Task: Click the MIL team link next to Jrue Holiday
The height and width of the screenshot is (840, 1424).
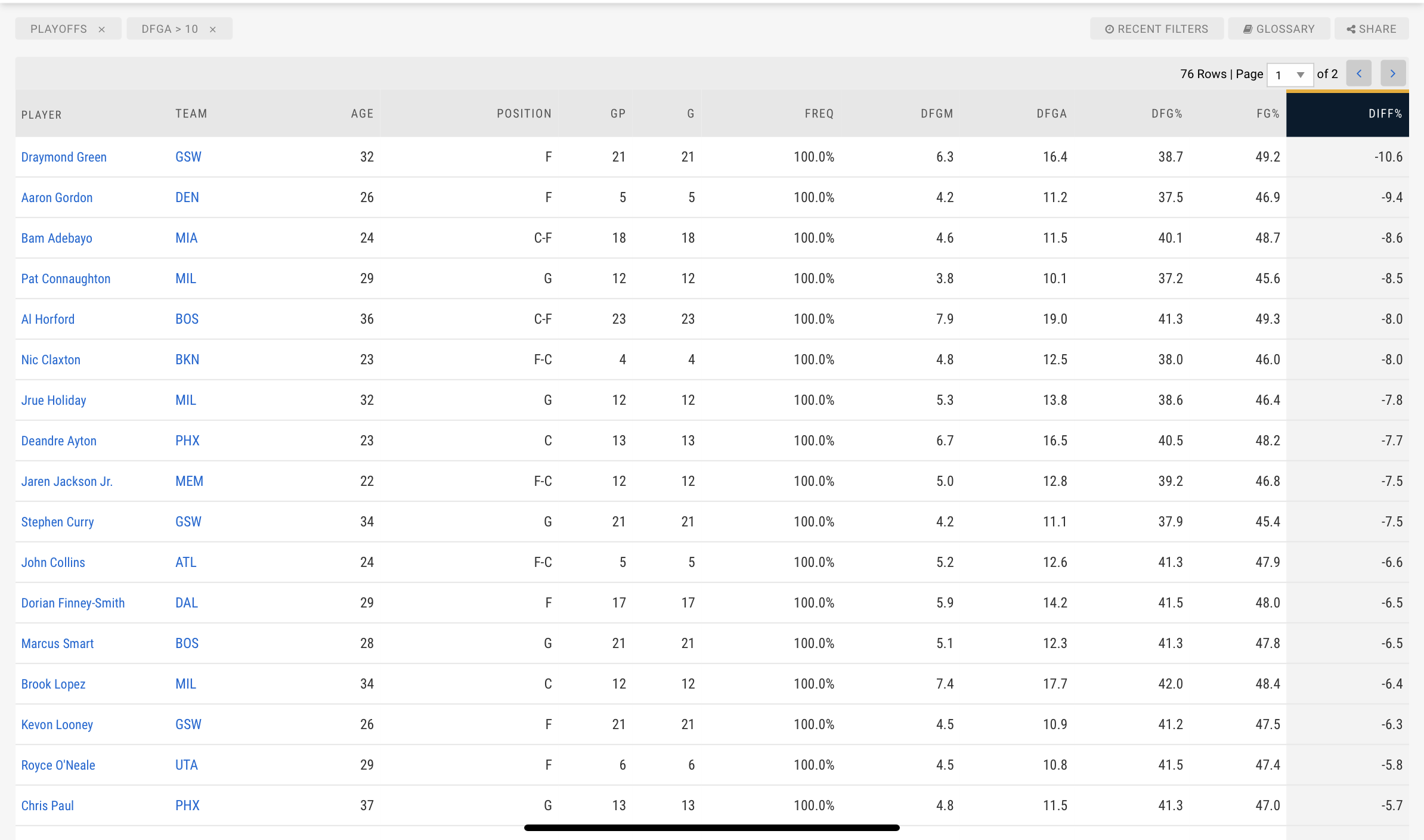Action: coord(185,400)
